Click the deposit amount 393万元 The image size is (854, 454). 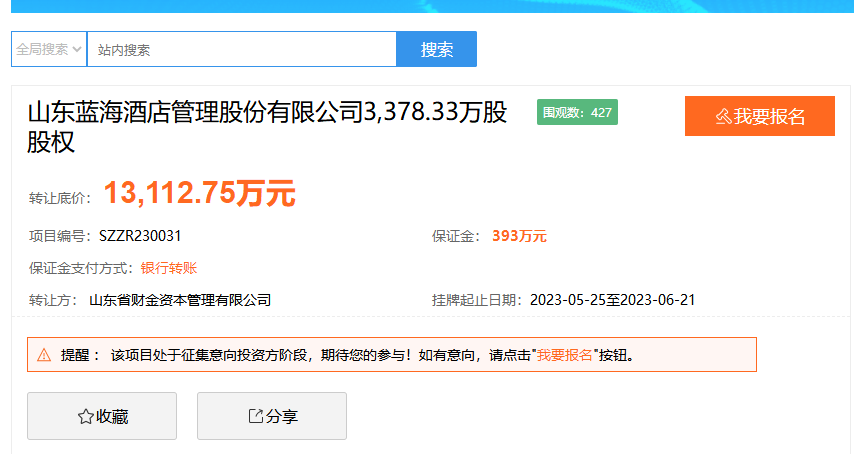pyautogui.click(x=519, y=236)
